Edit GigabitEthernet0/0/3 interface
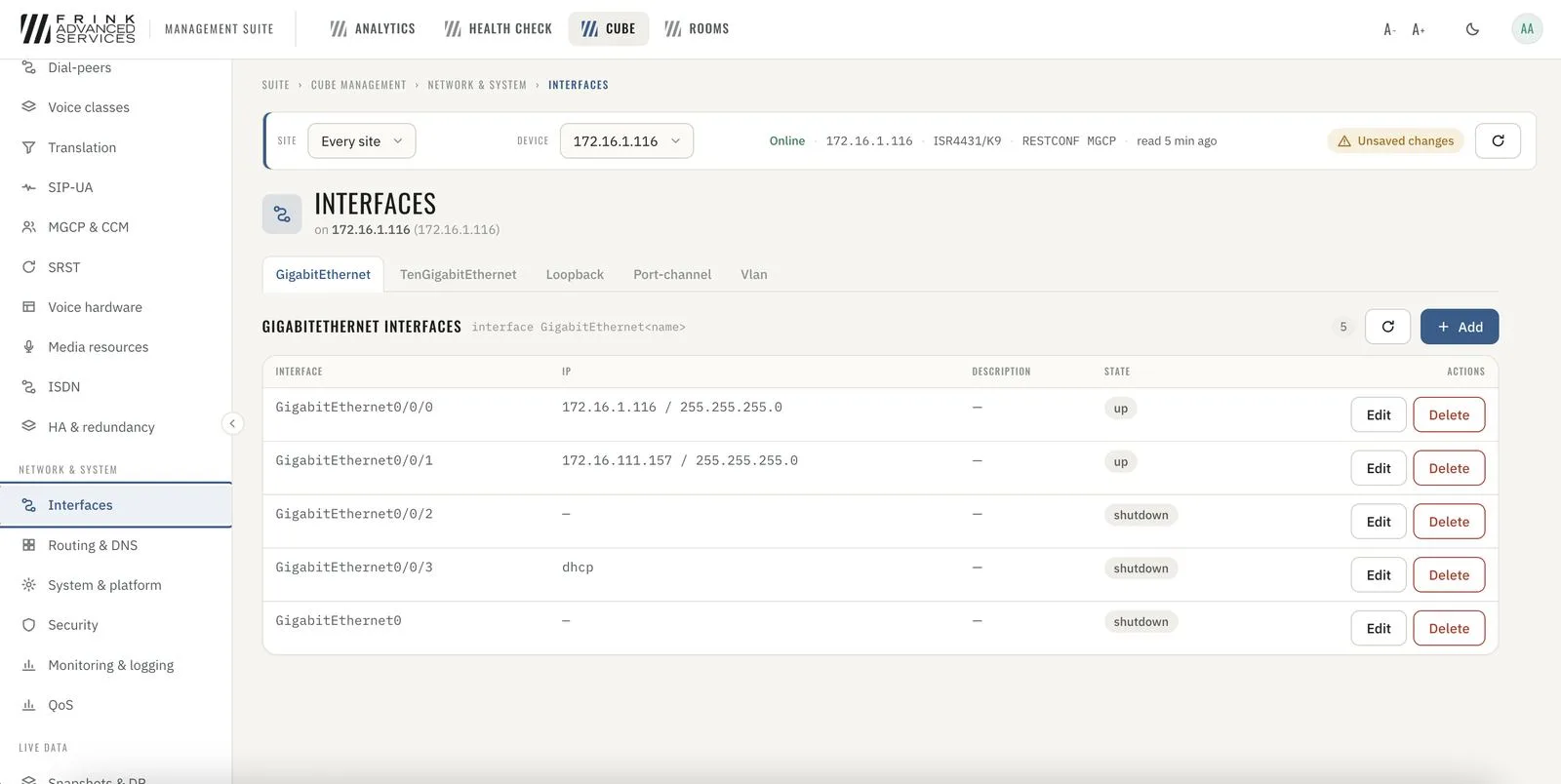The width and height of the screenshot is (1561, 784). pos(1379,575)
